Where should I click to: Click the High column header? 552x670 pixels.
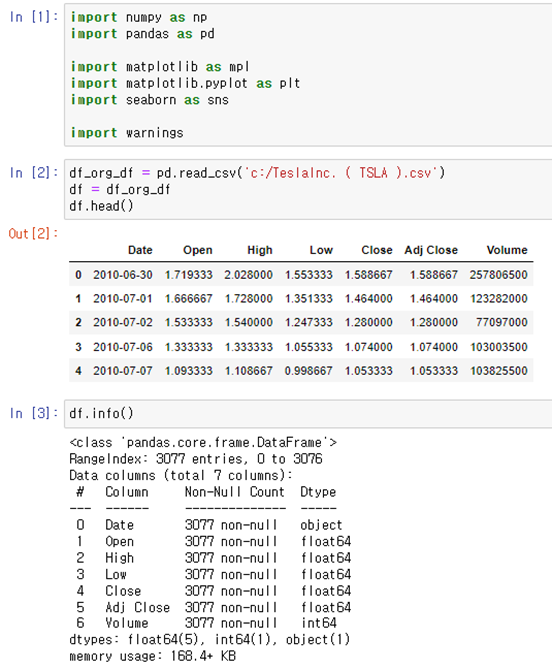coord(260,250)
